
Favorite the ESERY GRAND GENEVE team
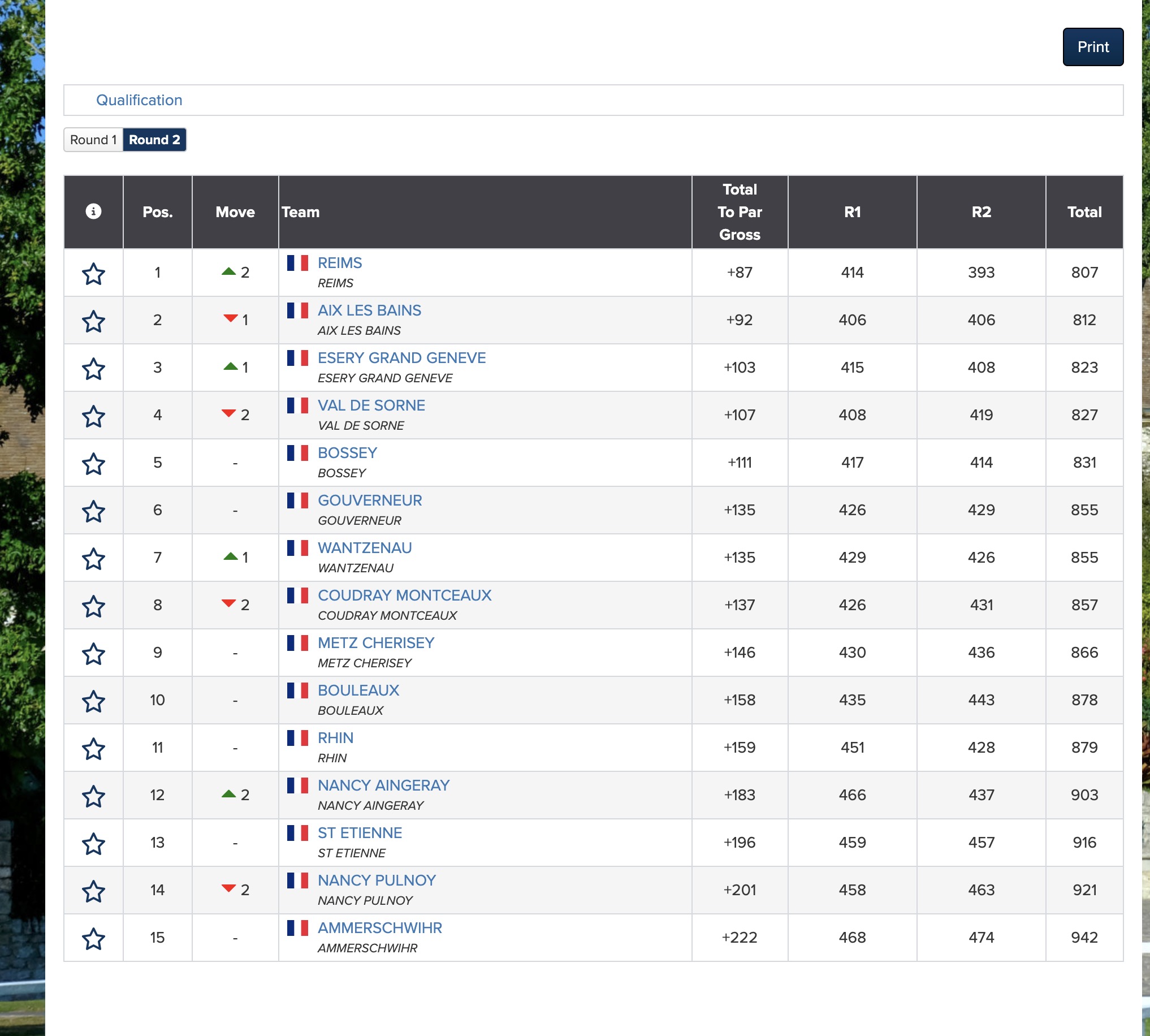point(93,369)
